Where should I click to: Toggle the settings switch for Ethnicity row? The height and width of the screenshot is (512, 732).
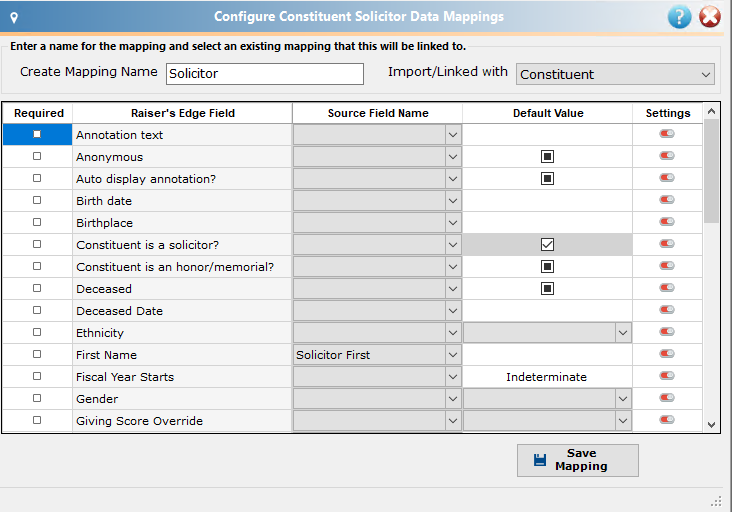point(667,332)
